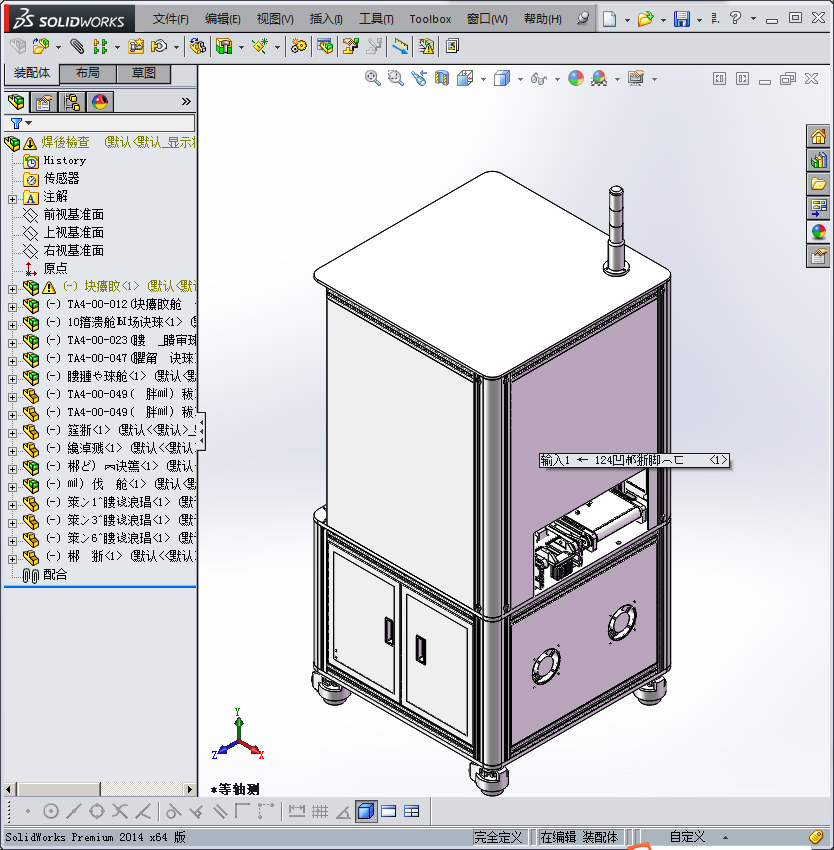Click tree horizontal scrollbar right arrow
This screenshot has height=850, width=834.
click(x=189, y=789)
